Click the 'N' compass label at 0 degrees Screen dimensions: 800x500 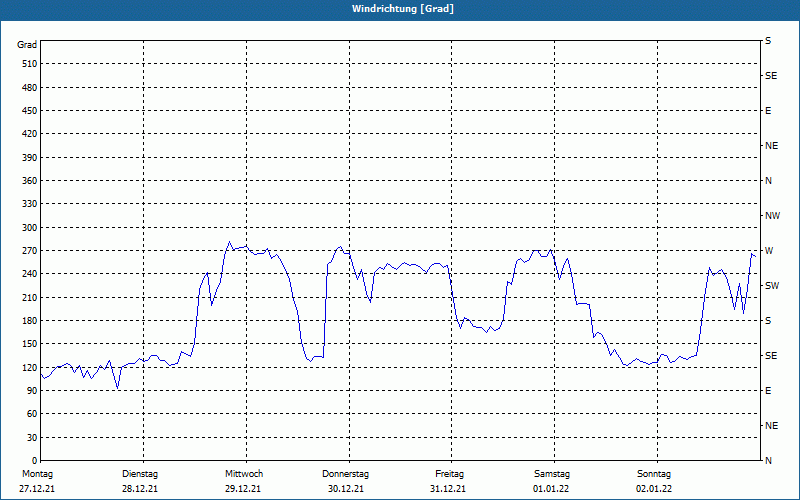(768, 461)
